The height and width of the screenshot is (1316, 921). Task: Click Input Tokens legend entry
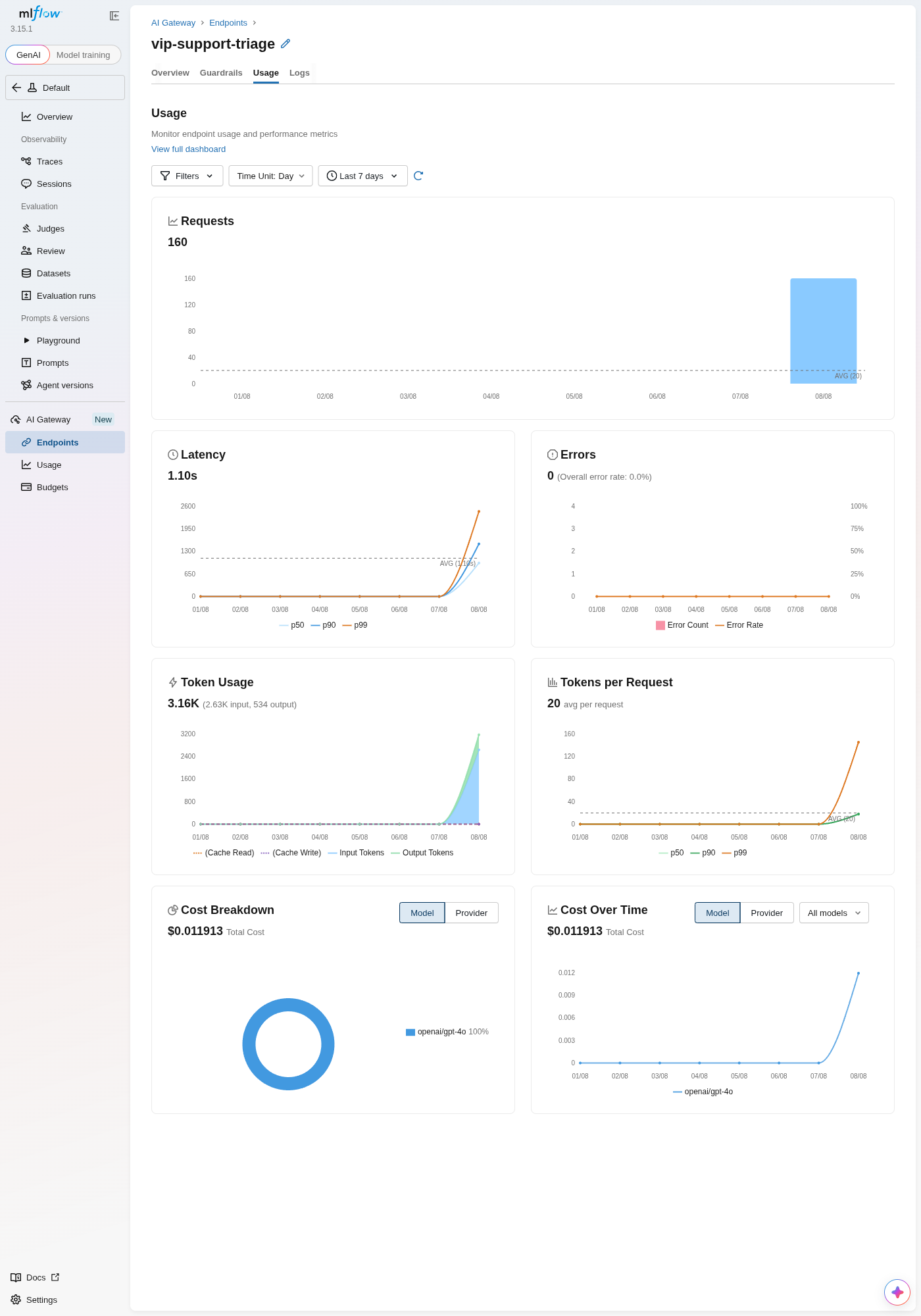355,853
